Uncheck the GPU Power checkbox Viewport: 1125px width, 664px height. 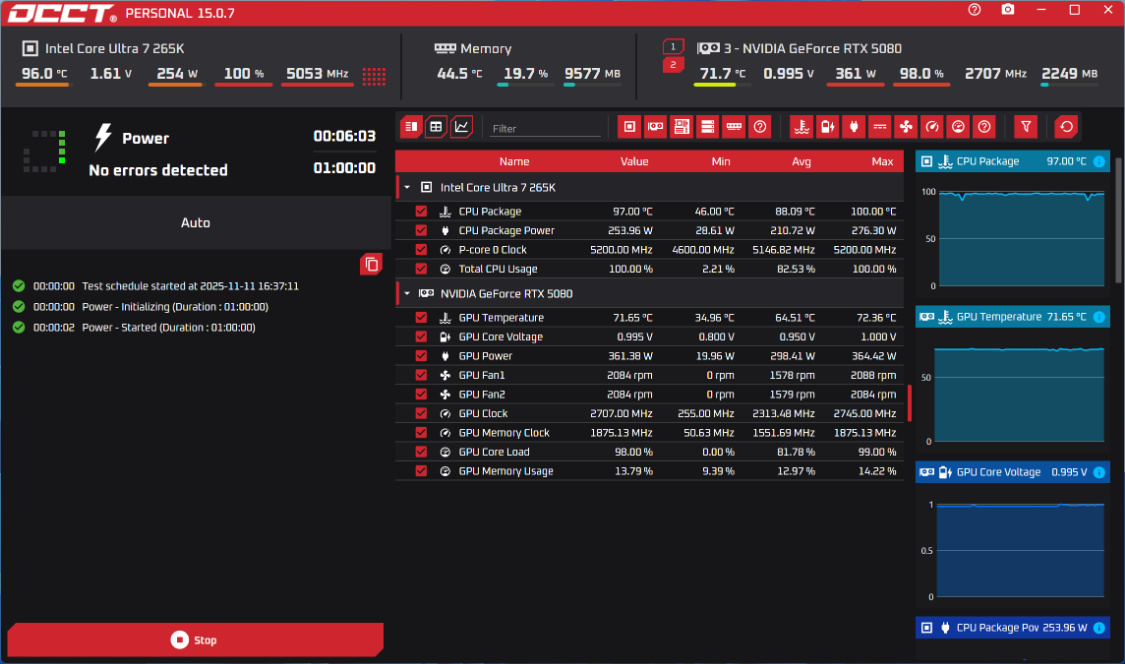coord(421,355)
